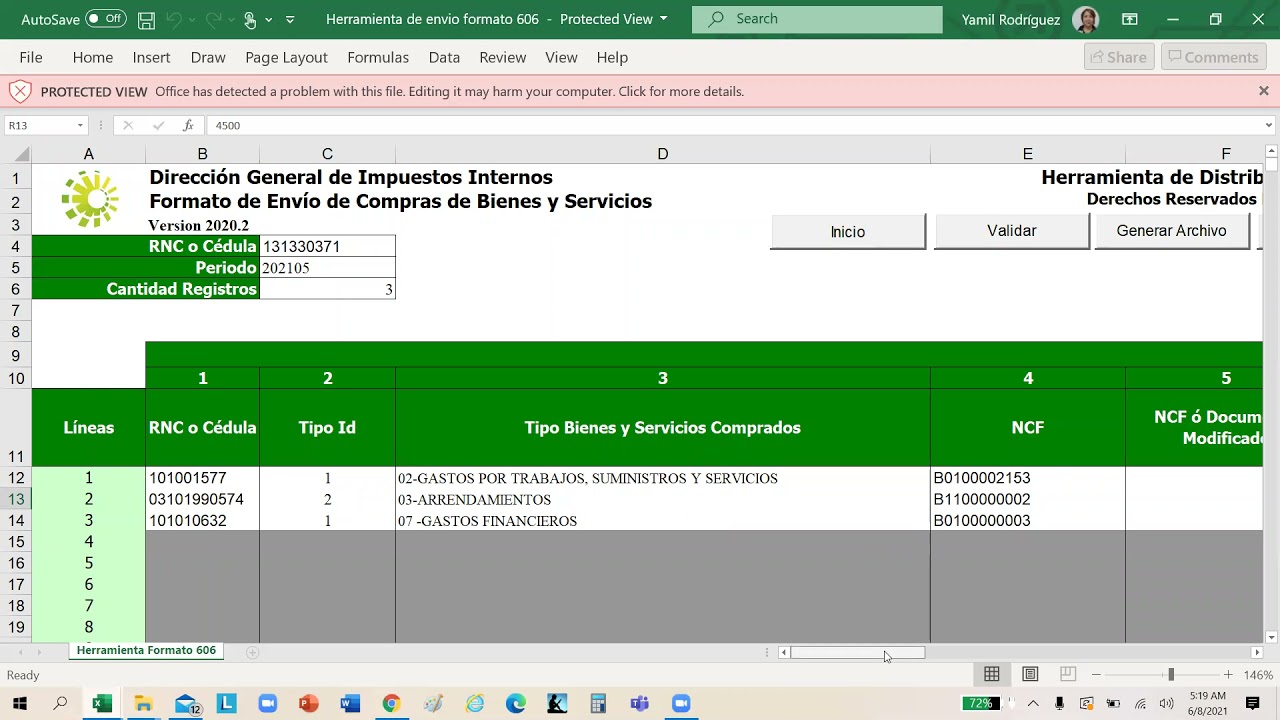Screen dimensions: 1280x720
Task: Click the horizontal scrollbar thumb
Action: [857, 653]
